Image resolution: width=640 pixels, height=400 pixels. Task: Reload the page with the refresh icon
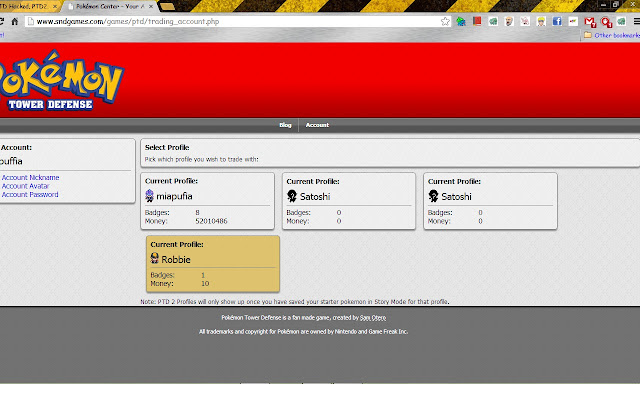pos(1,21)
